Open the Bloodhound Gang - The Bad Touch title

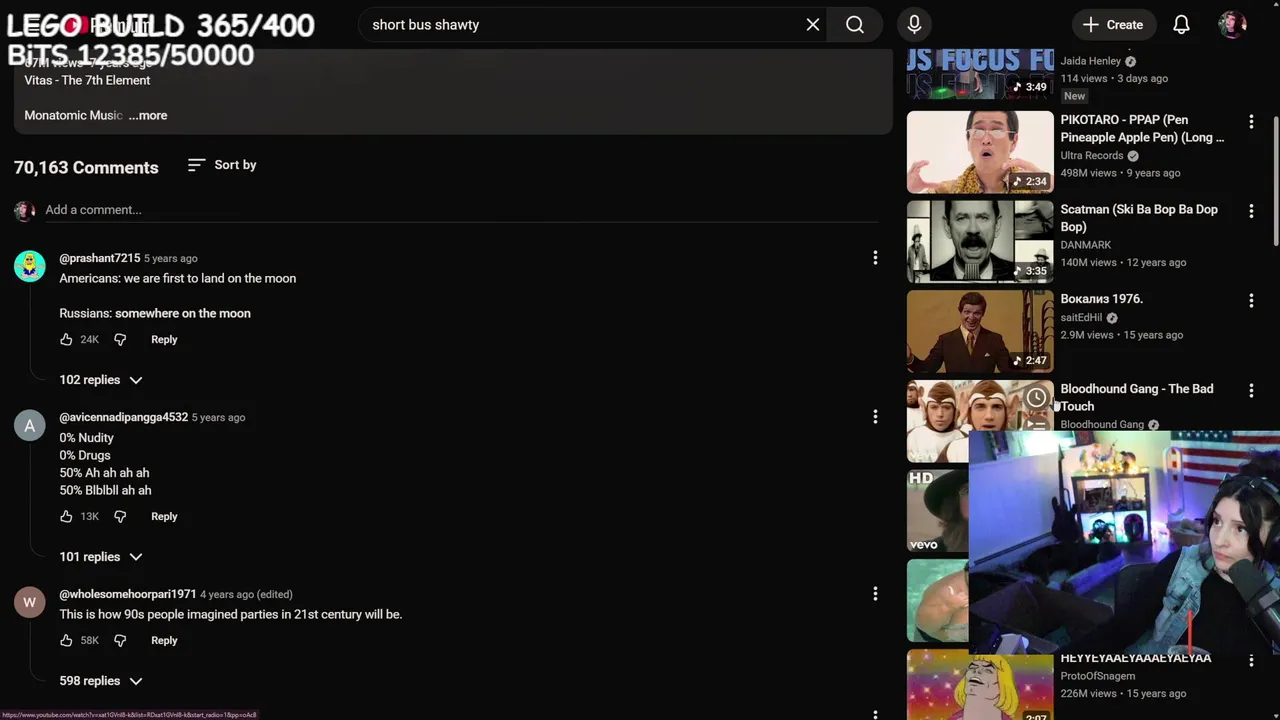(1137, 398)
